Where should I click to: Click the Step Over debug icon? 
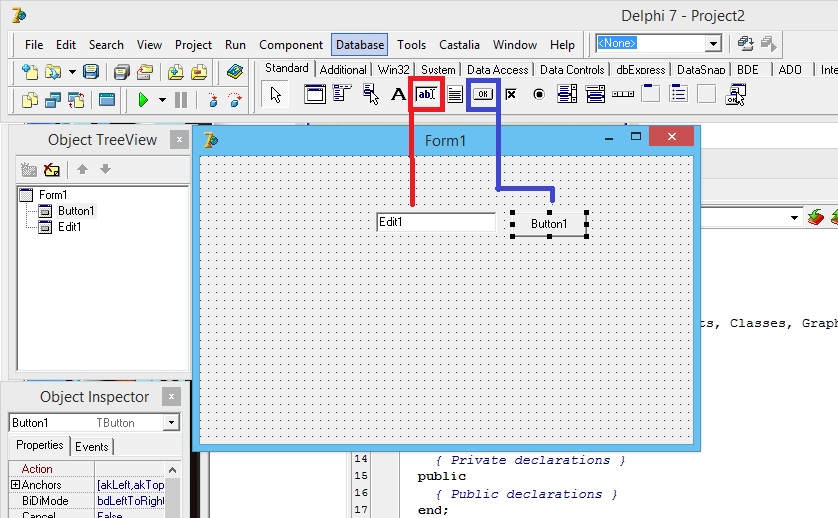[235, 99]
